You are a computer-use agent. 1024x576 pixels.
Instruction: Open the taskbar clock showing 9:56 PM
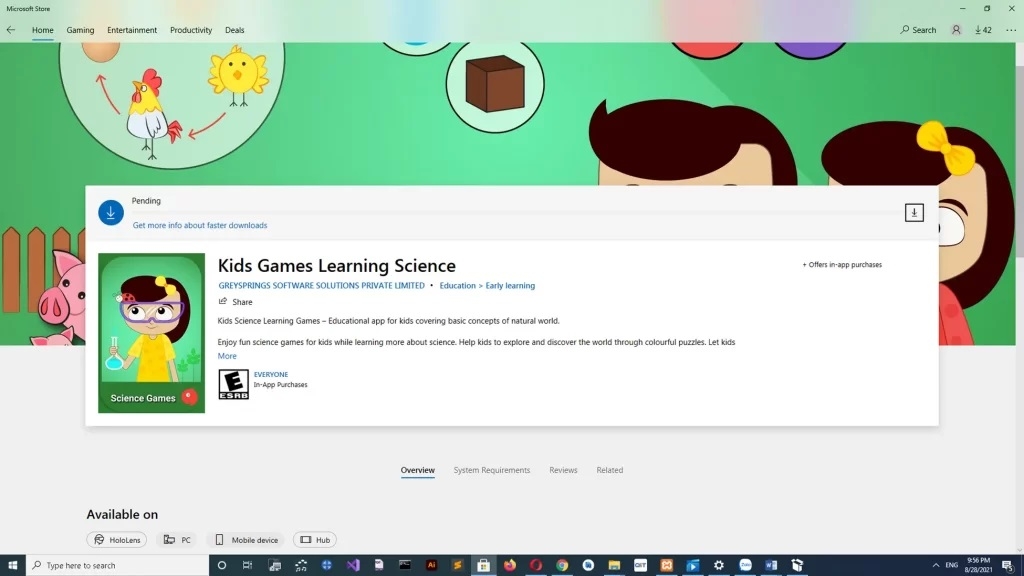(978, 565)
